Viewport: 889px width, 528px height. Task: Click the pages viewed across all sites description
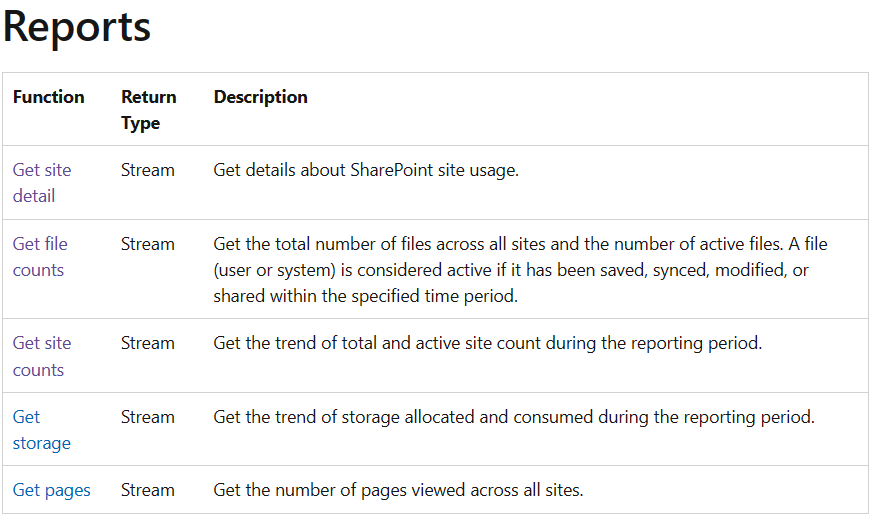tap(397, 490)
